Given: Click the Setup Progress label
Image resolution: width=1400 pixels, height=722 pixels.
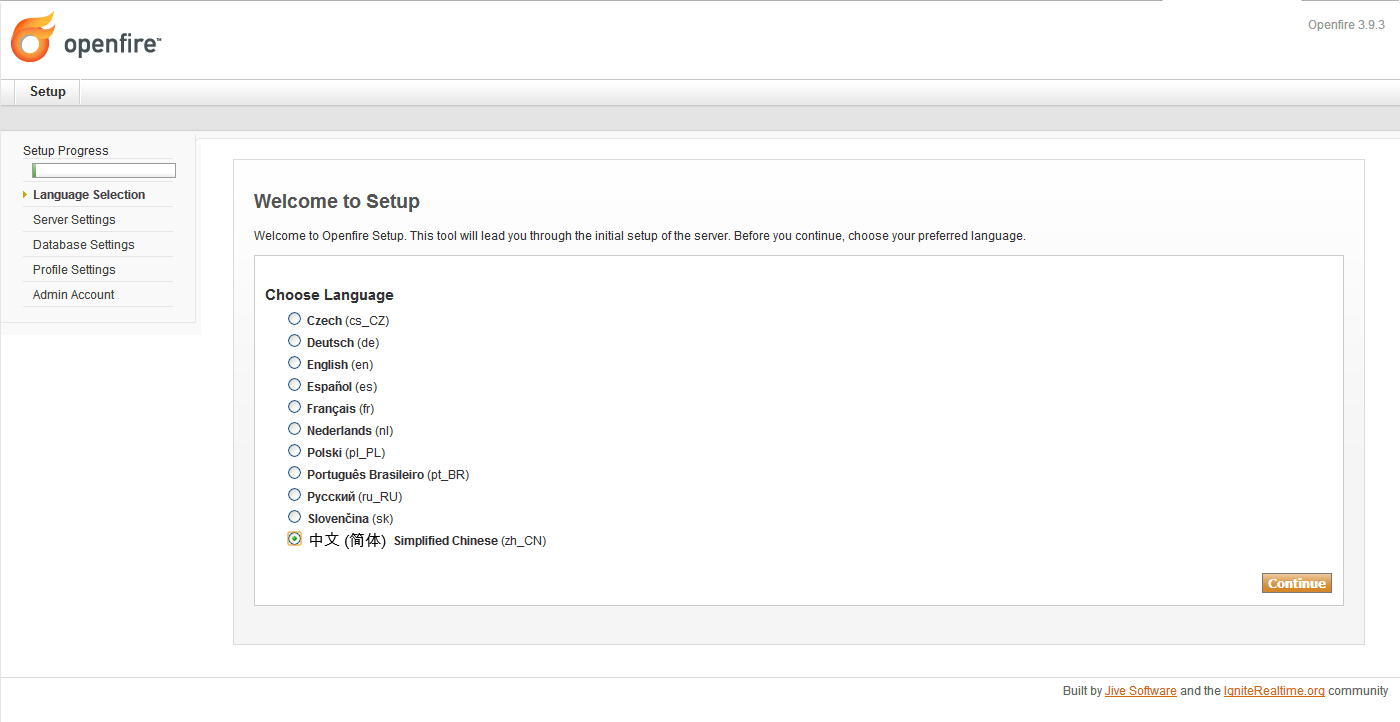Looking at the screenshot, I should click(x=66, y=151).
